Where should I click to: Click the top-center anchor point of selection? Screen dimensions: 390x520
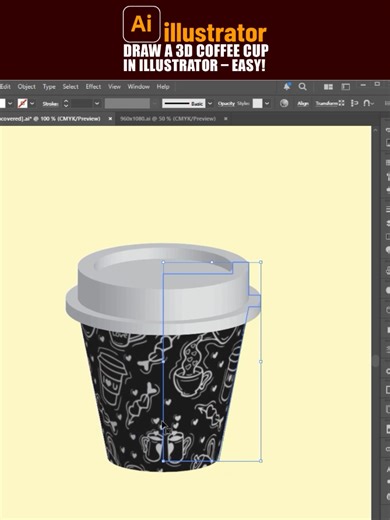[212, 262]
